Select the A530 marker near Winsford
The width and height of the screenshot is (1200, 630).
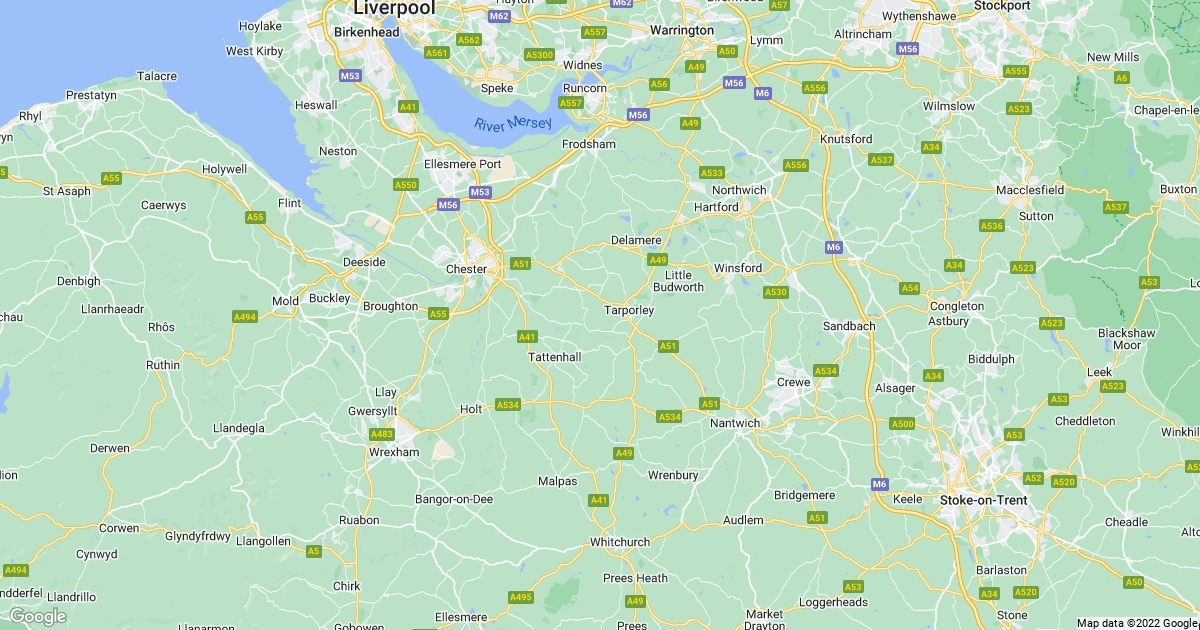(x=776, y=292)
